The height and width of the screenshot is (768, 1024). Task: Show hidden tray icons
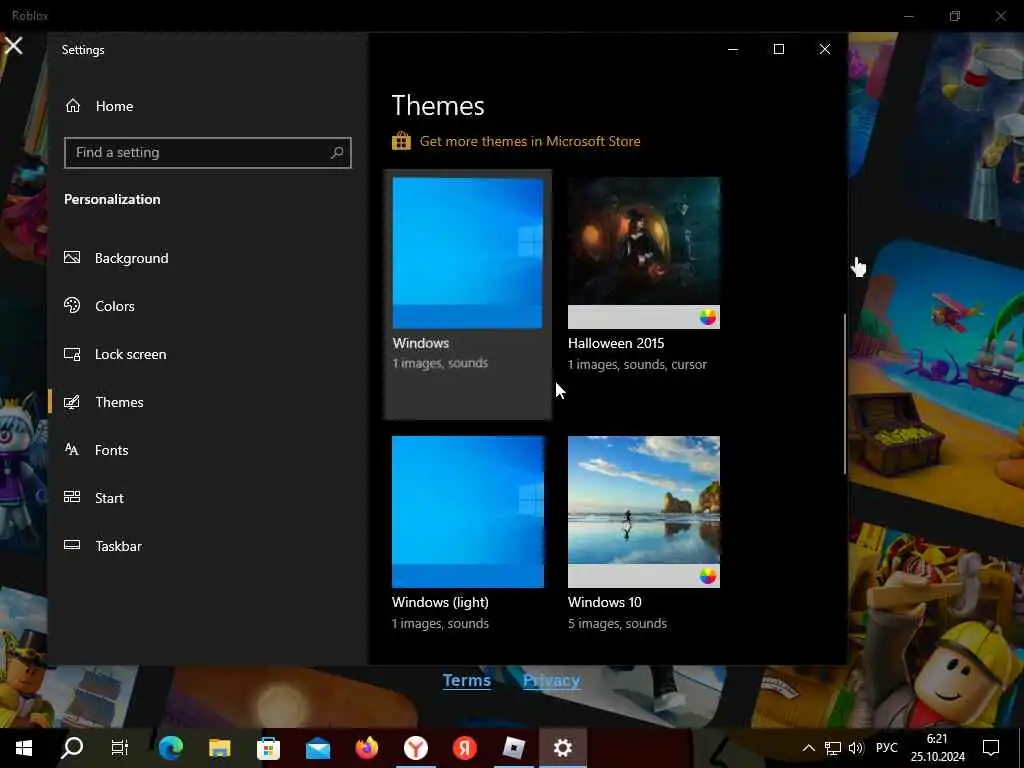808,748
